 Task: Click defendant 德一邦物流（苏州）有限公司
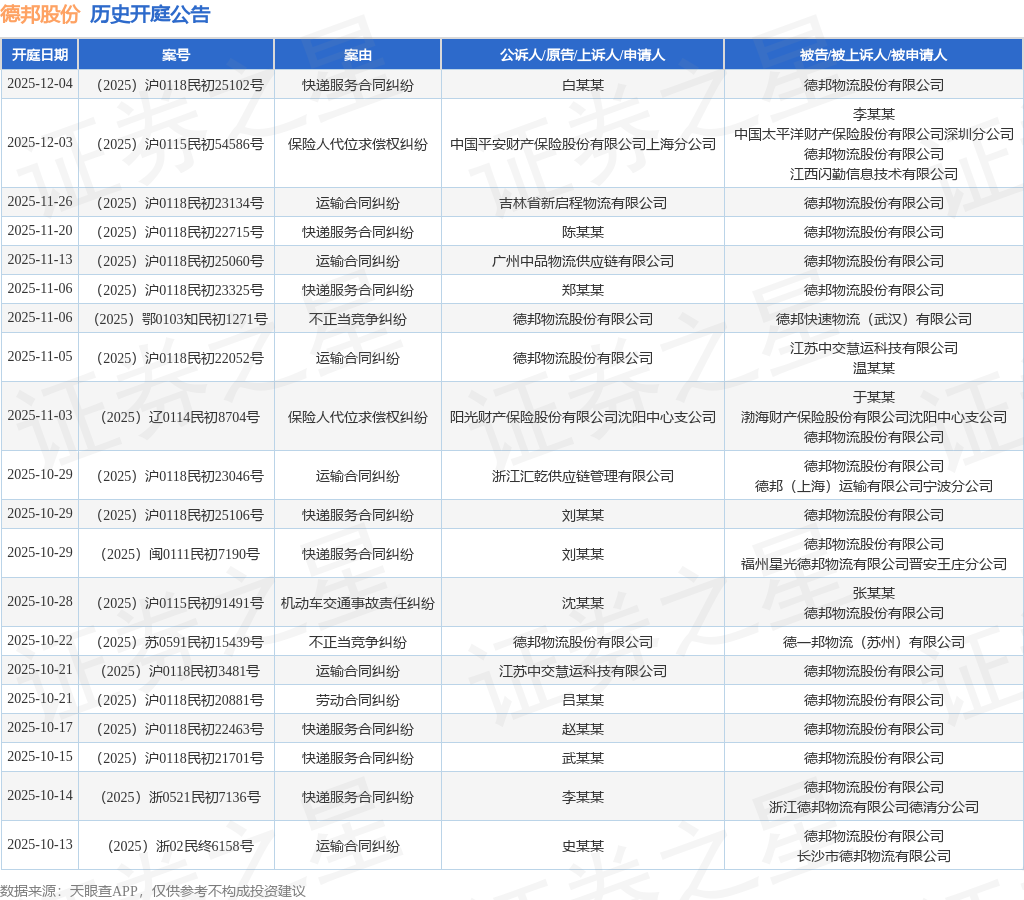point(874,642)
